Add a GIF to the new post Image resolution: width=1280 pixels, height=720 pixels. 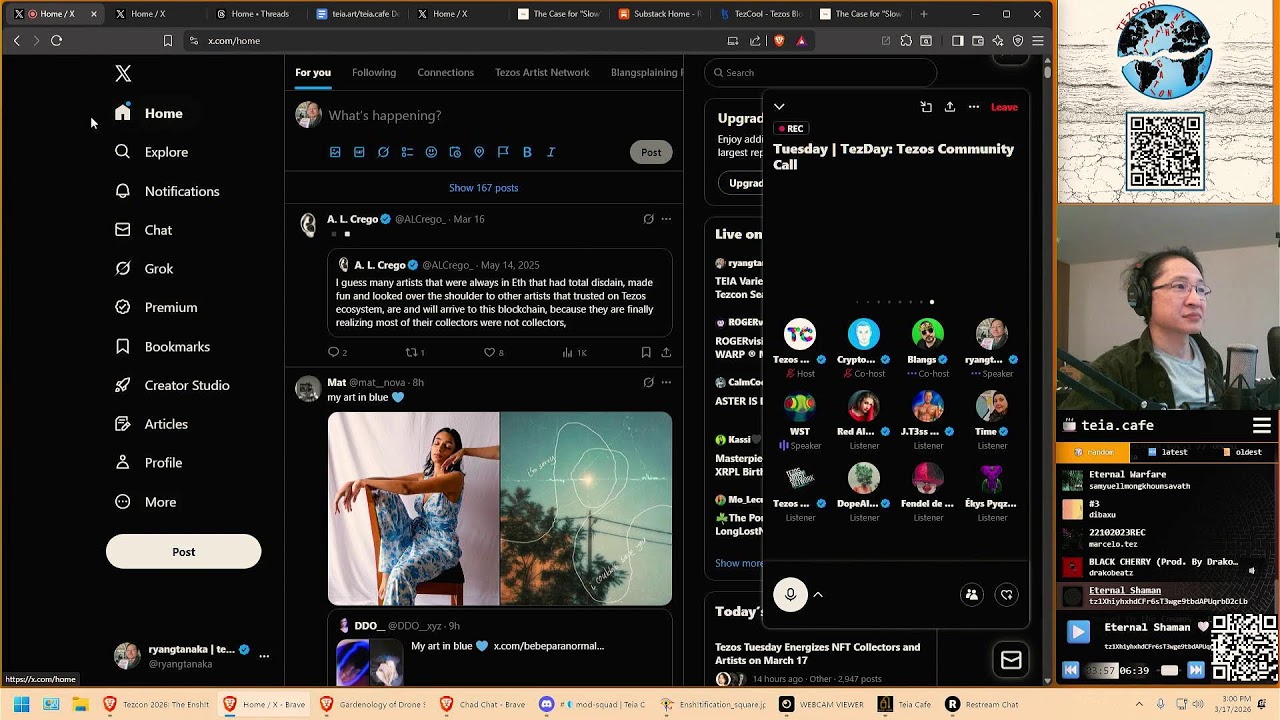(359, 152)
